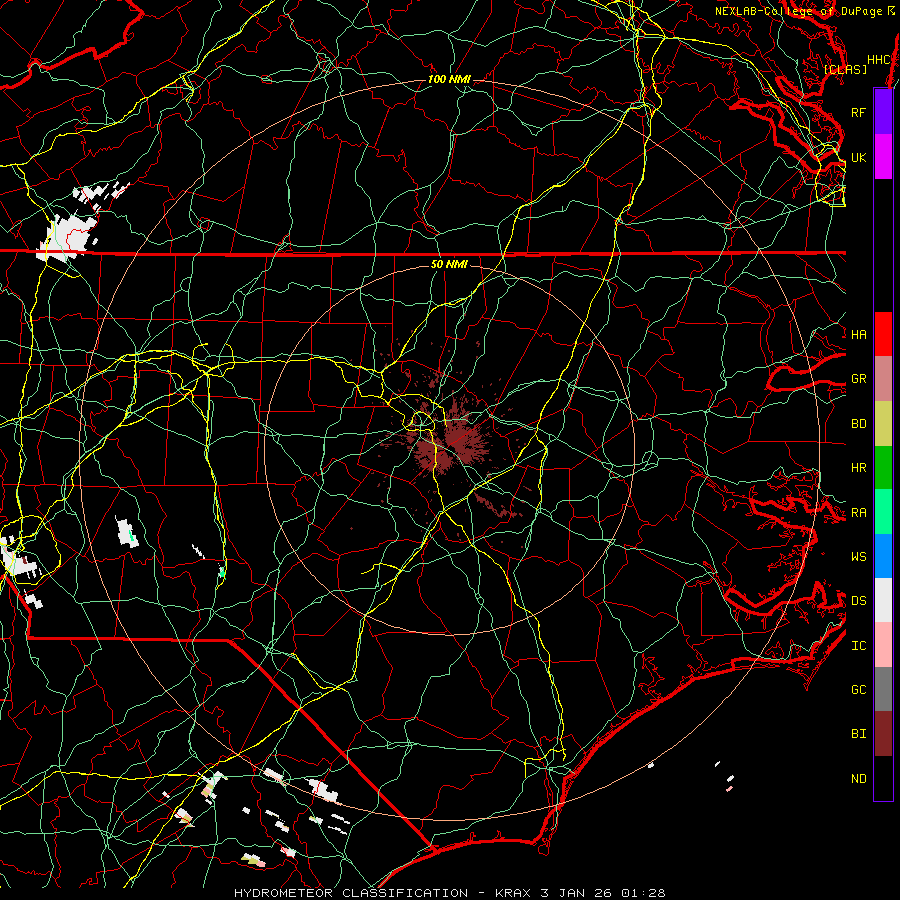Click the [CLAS] label
Viewport: 900px width, 900px height.
coord(845,69)
